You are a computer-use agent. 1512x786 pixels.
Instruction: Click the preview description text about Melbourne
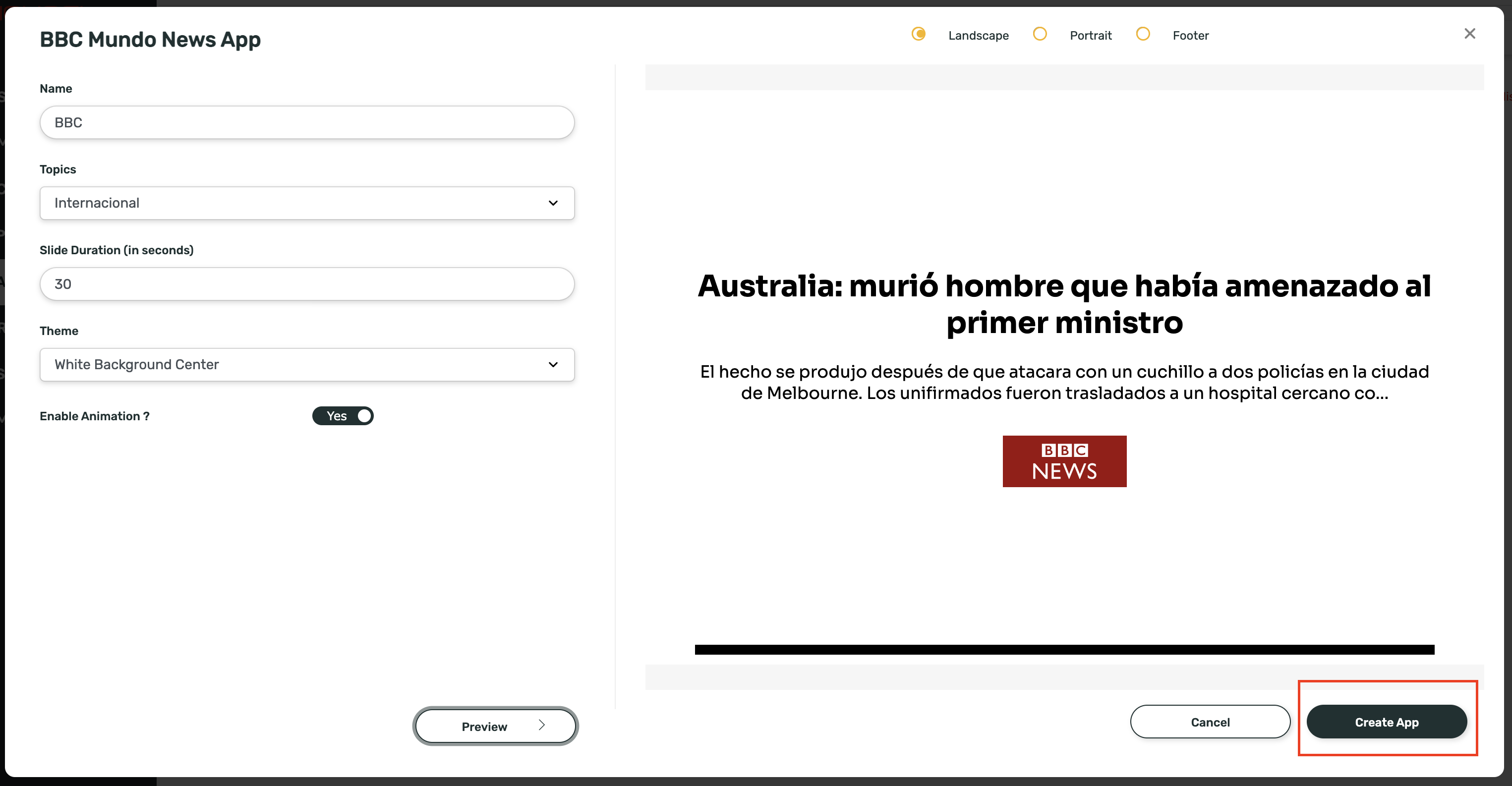[1064, 382]
